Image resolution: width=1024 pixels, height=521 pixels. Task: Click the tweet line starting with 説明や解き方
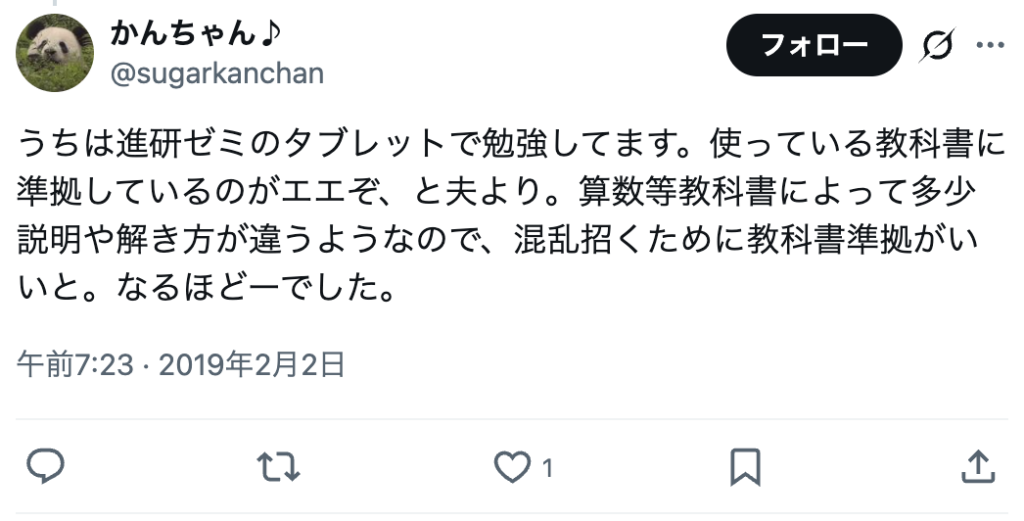point(498,240)
